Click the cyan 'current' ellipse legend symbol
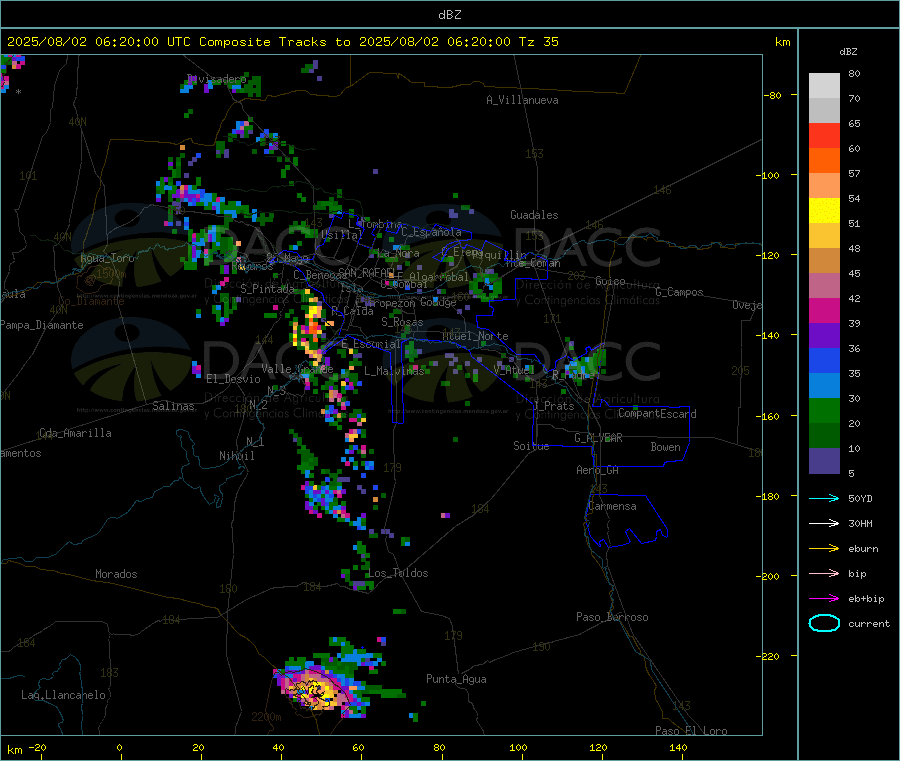 [x=824, y=623]
